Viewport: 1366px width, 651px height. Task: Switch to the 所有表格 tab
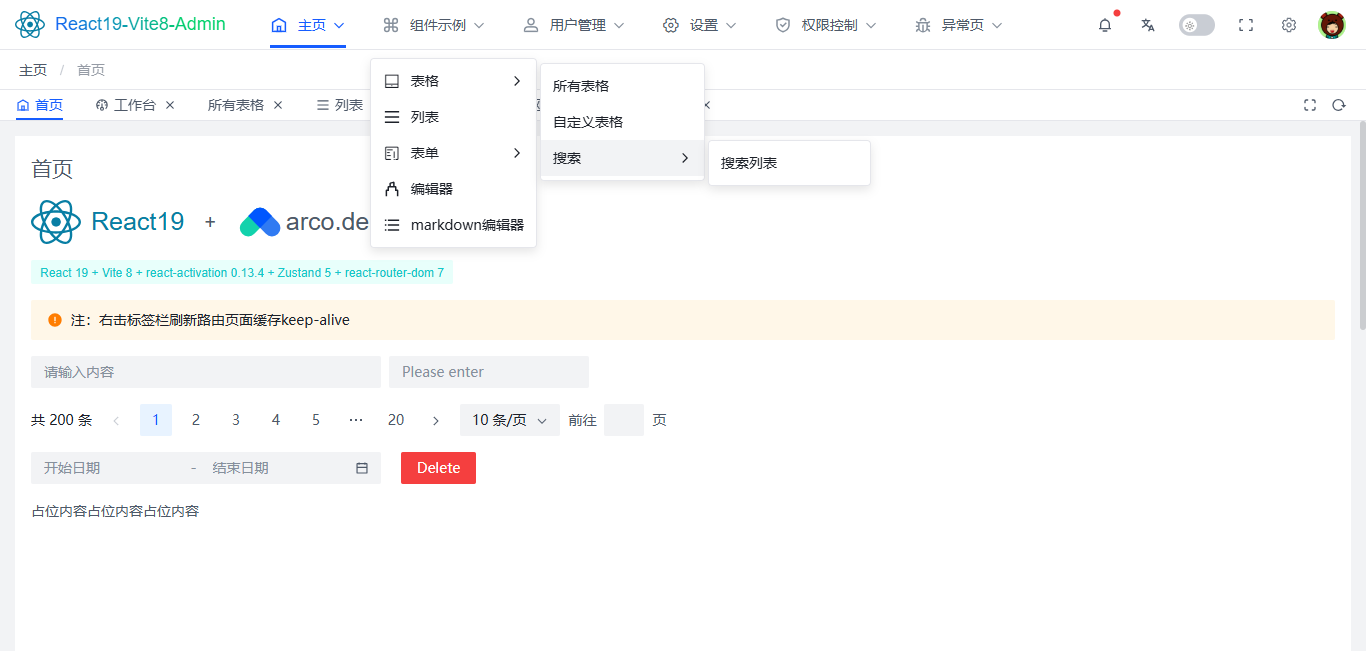point(236,105)
